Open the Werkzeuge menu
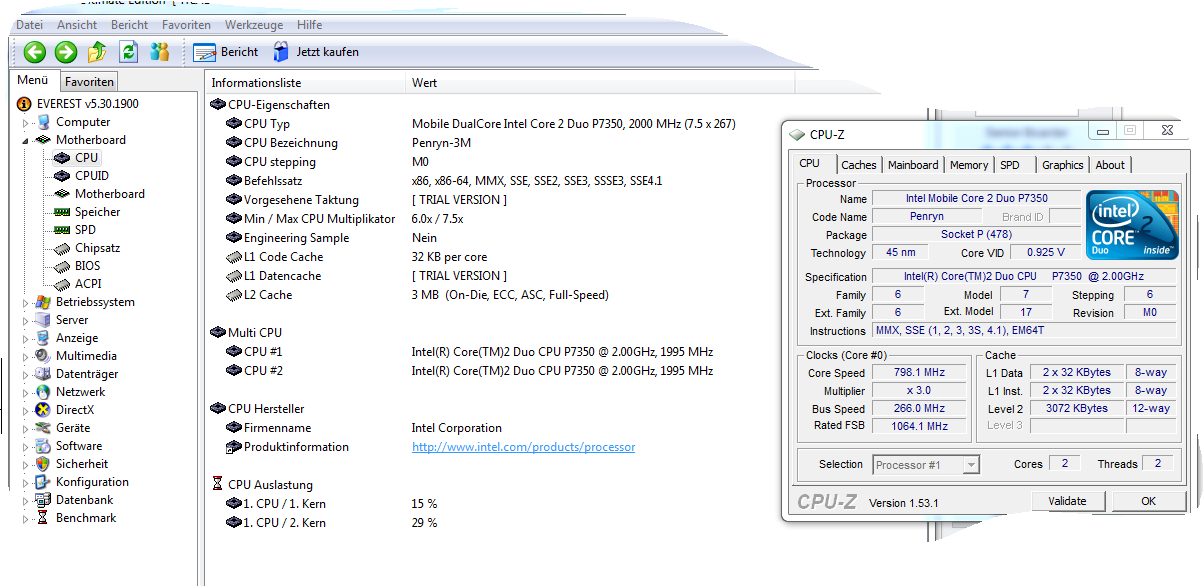This screenshot has height=586, width=1203. tap(253, 25)
